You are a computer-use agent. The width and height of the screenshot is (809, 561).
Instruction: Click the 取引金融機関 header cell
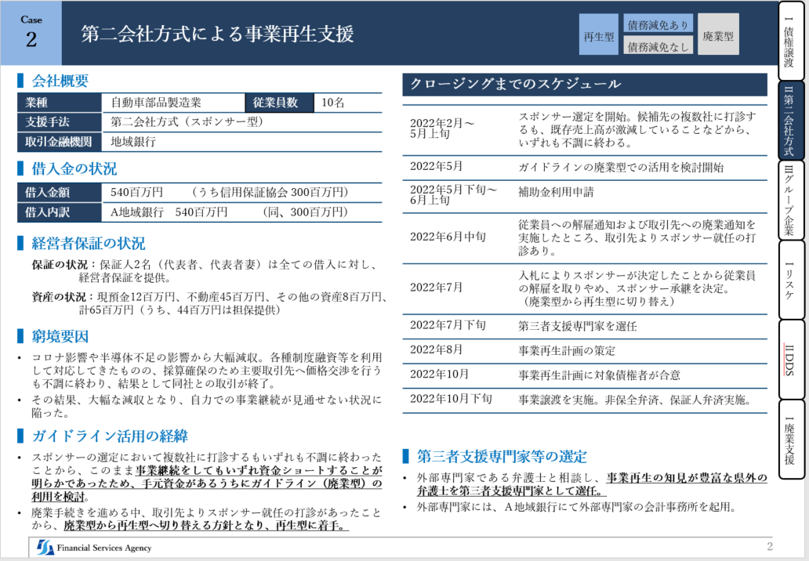pyautogui.click(x=59, y=142)
